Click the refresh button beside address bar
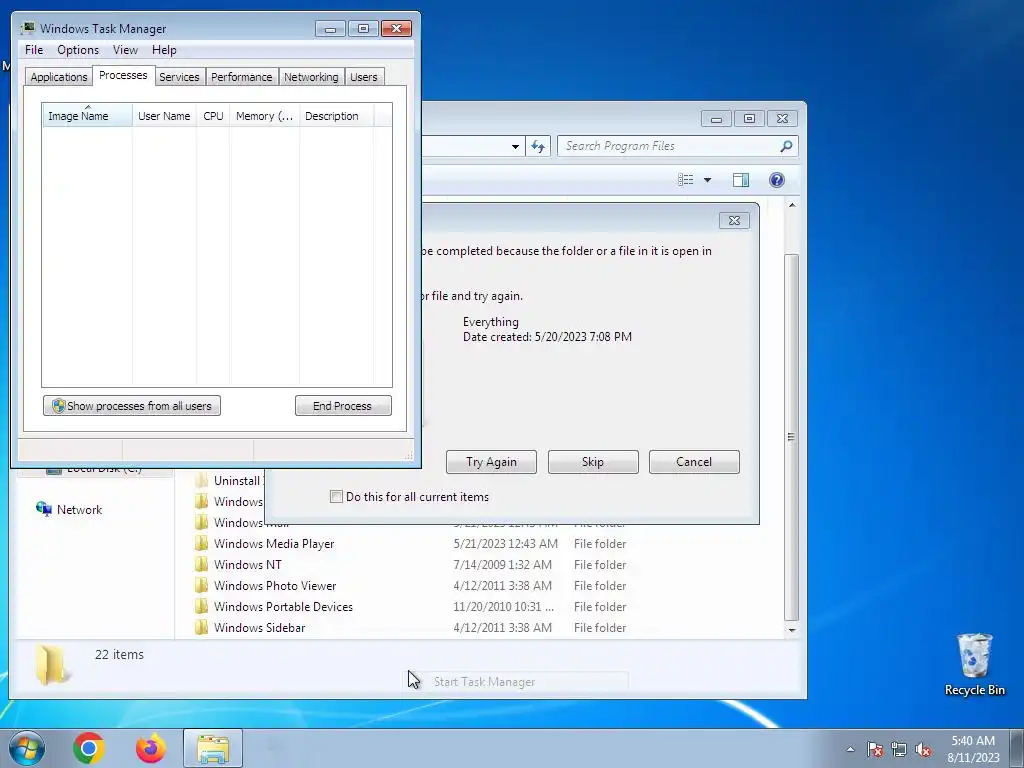 (x=538, y=146)
